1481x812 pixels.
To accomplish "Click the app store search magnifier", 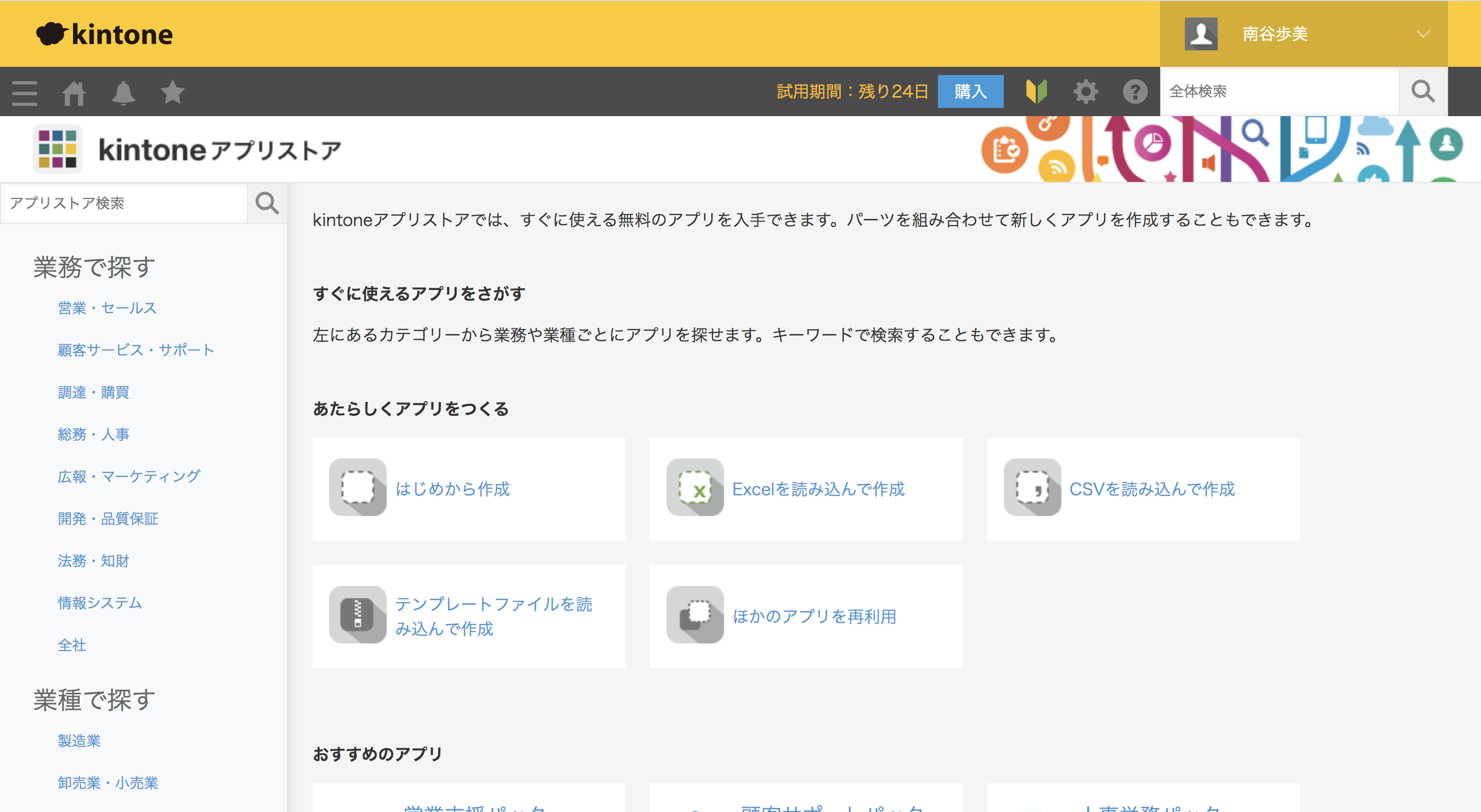I will 267,203.
